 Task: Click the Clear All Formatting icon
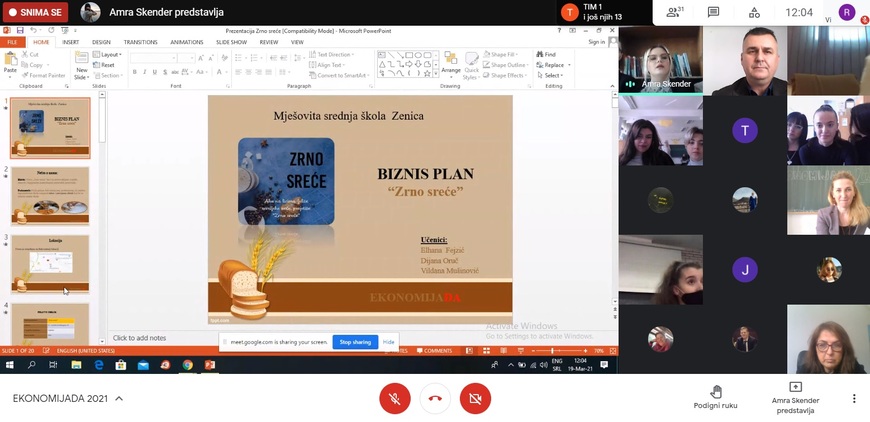[224, 58]
